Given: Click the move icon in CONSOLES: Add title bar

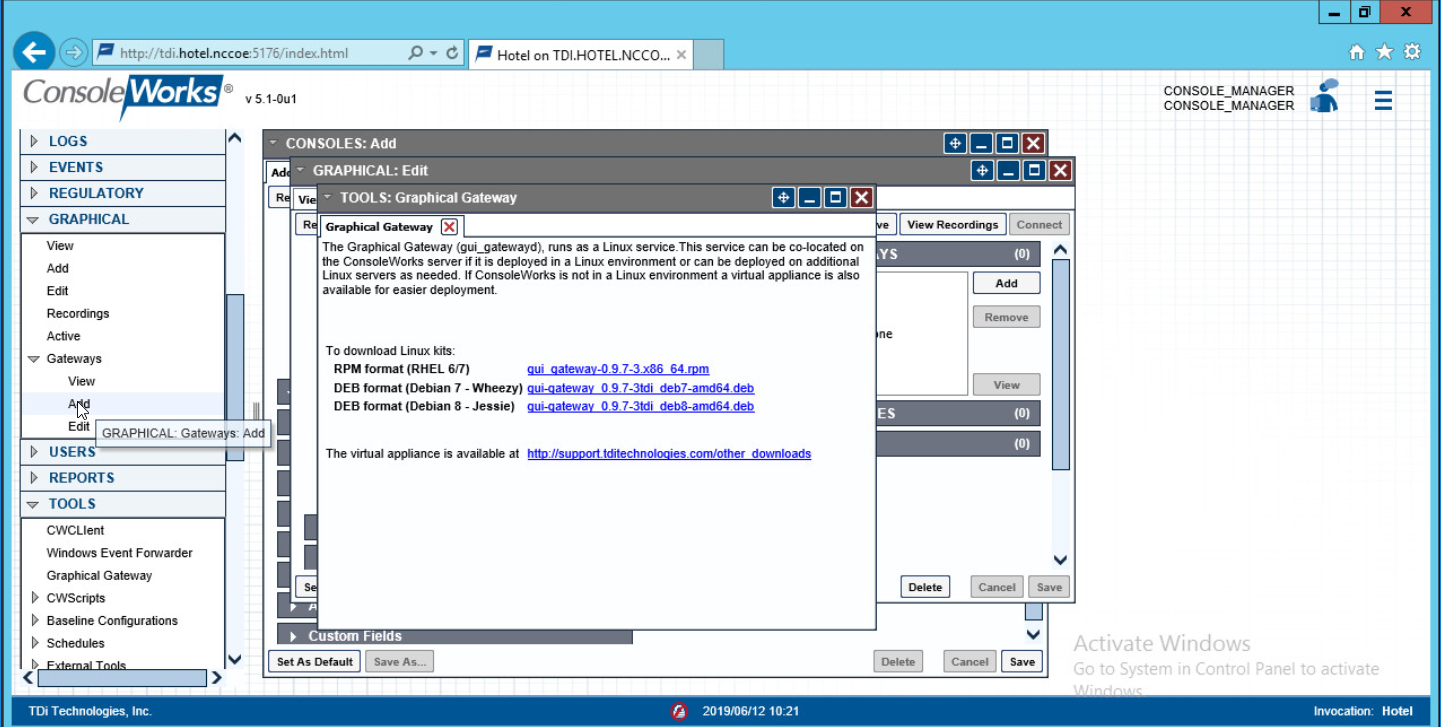Looking at the screenshot, I should click(956, 144).
